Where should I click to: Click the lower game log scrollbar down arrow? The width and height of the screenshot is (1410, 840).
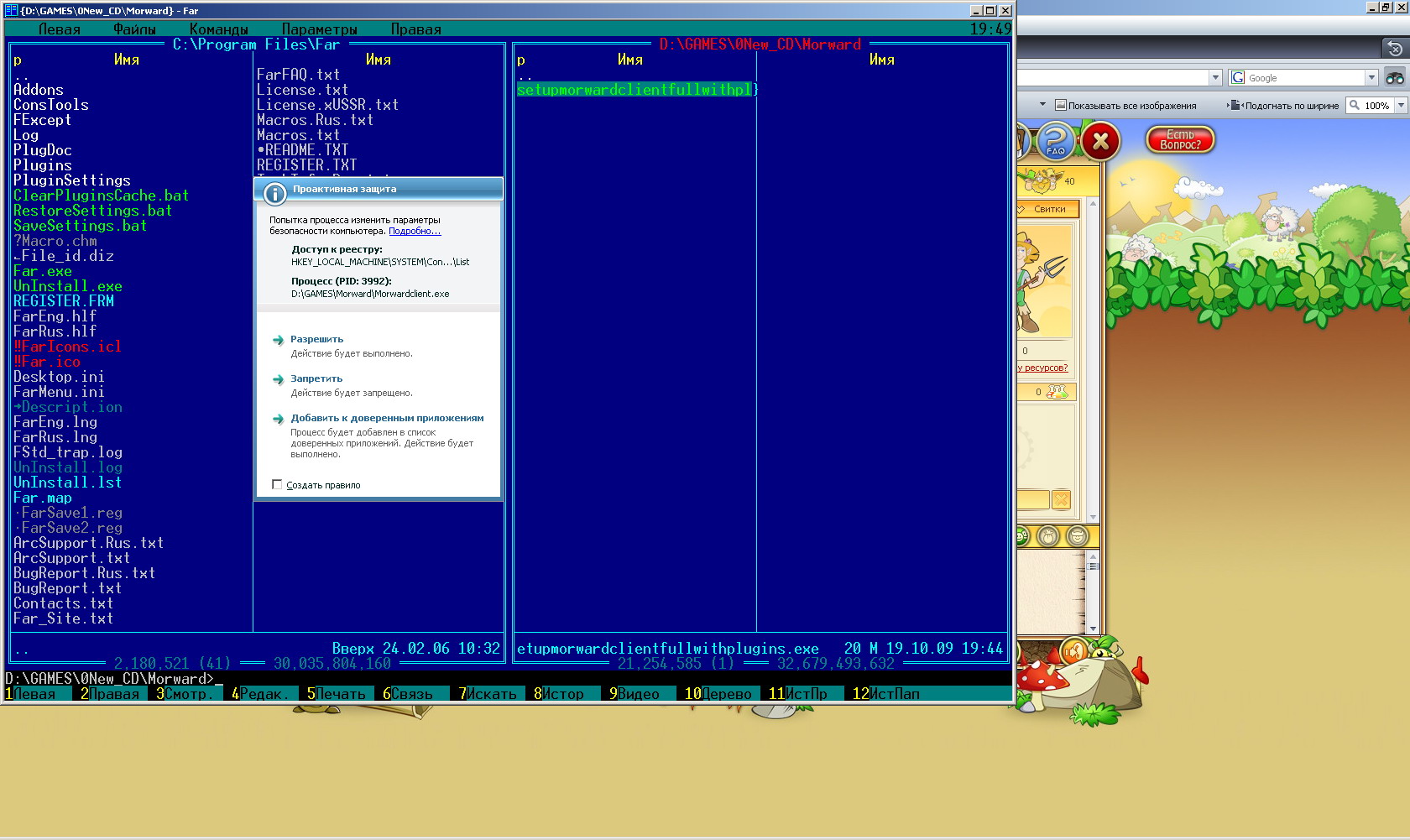click(x=1093, y=628)
